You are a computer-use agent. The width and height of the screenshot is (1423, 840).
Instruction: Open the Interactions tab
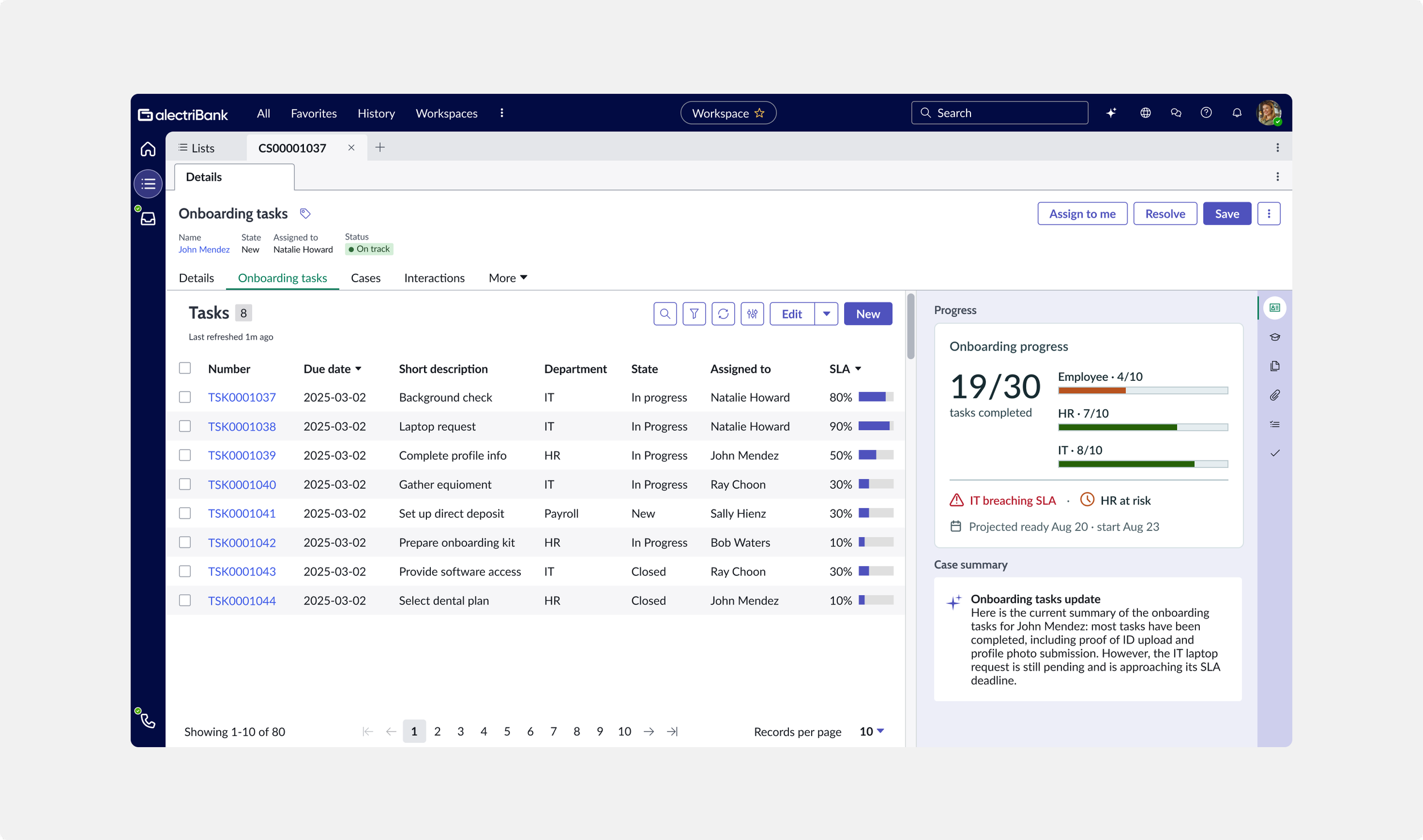[434, 278]
